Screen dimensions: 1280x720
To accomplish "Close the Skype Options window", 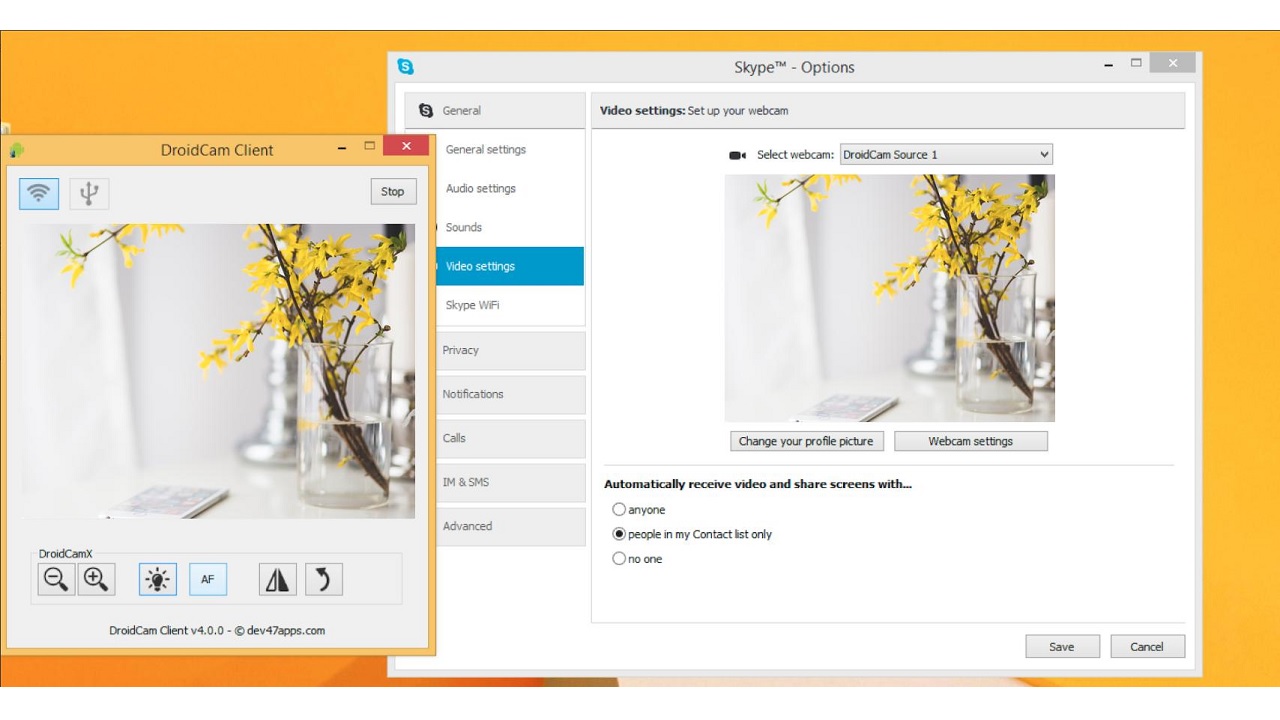I will coord(1172,64).
